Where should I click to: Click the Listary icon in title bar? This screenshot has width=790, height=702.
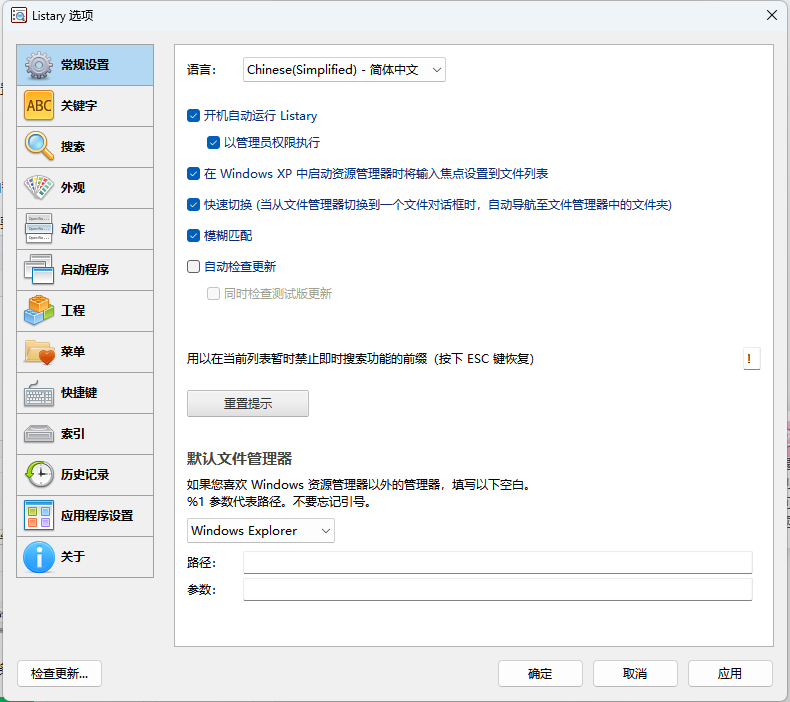pyautogui.click(x=19, y=16)
